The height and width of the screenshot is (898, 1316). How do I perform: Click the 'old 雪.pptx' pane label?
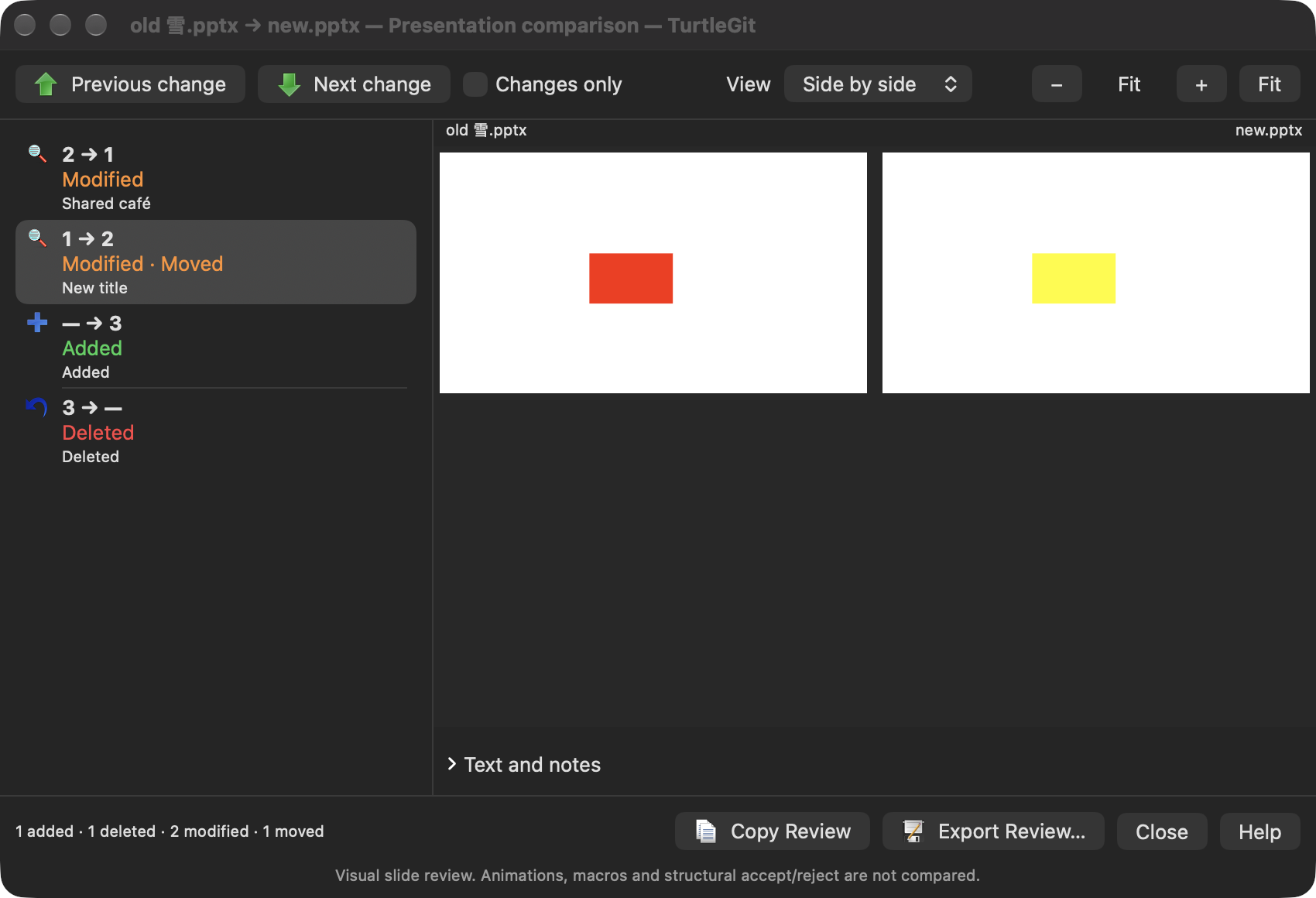pyautogui.click(x=486, y=130)
